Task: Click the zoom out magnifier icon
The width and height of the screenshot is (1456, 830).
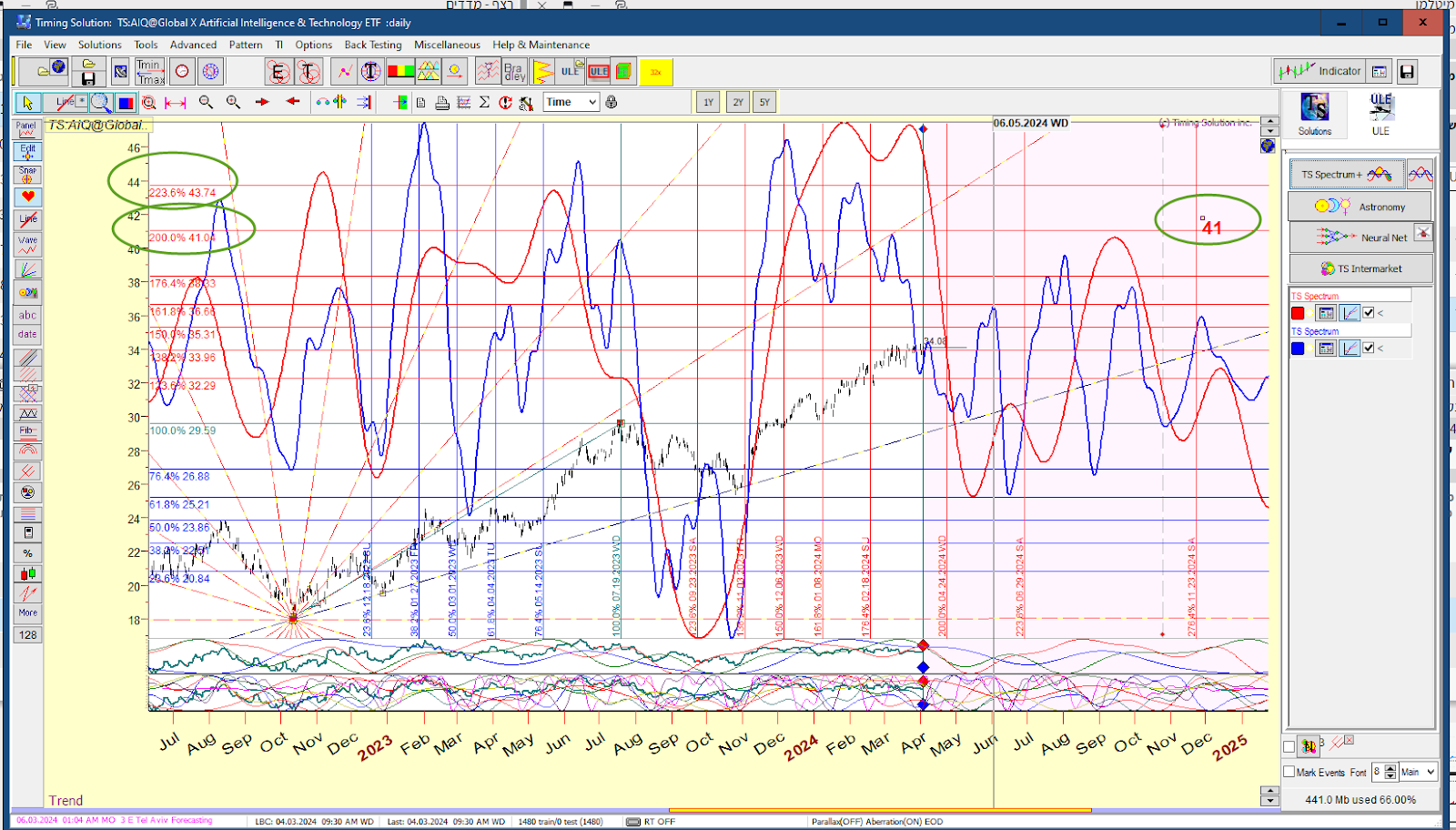Action: click(x=206, y=102)
